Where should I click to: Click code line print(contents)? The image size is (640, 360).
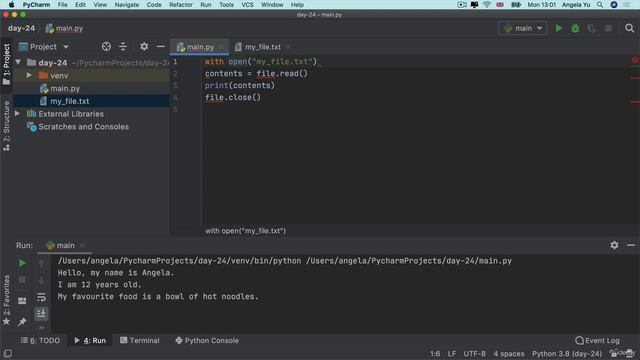240,85
